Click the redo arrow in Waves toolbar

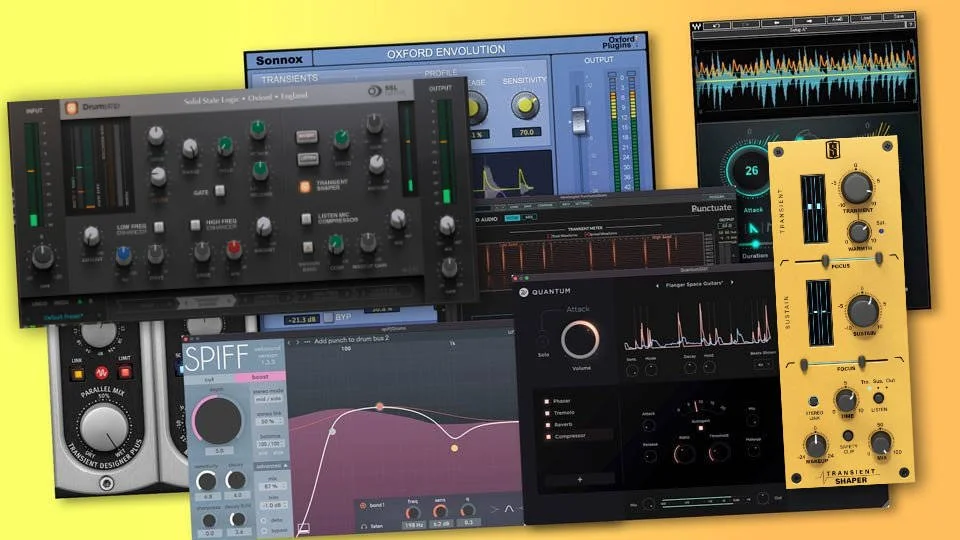pos(744,25)
